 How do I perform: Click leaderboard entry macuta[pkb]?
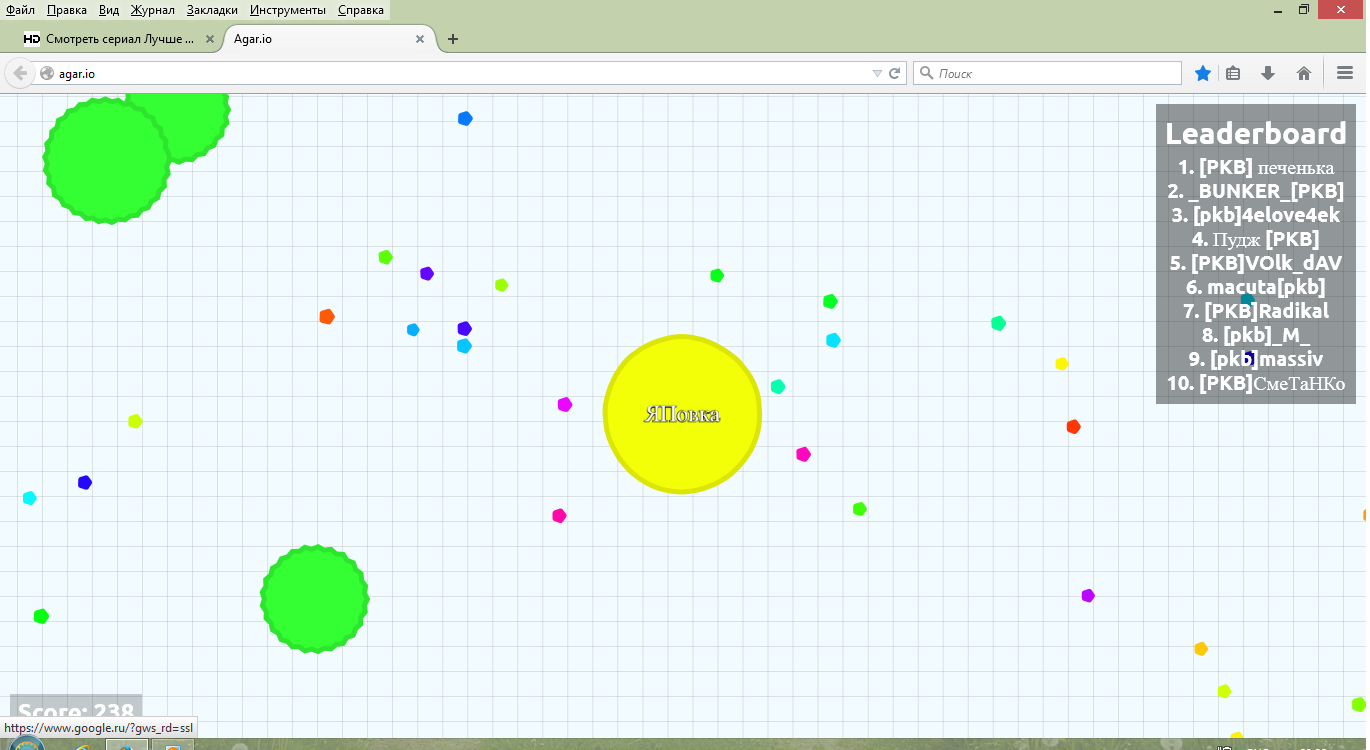(1256, 287)
